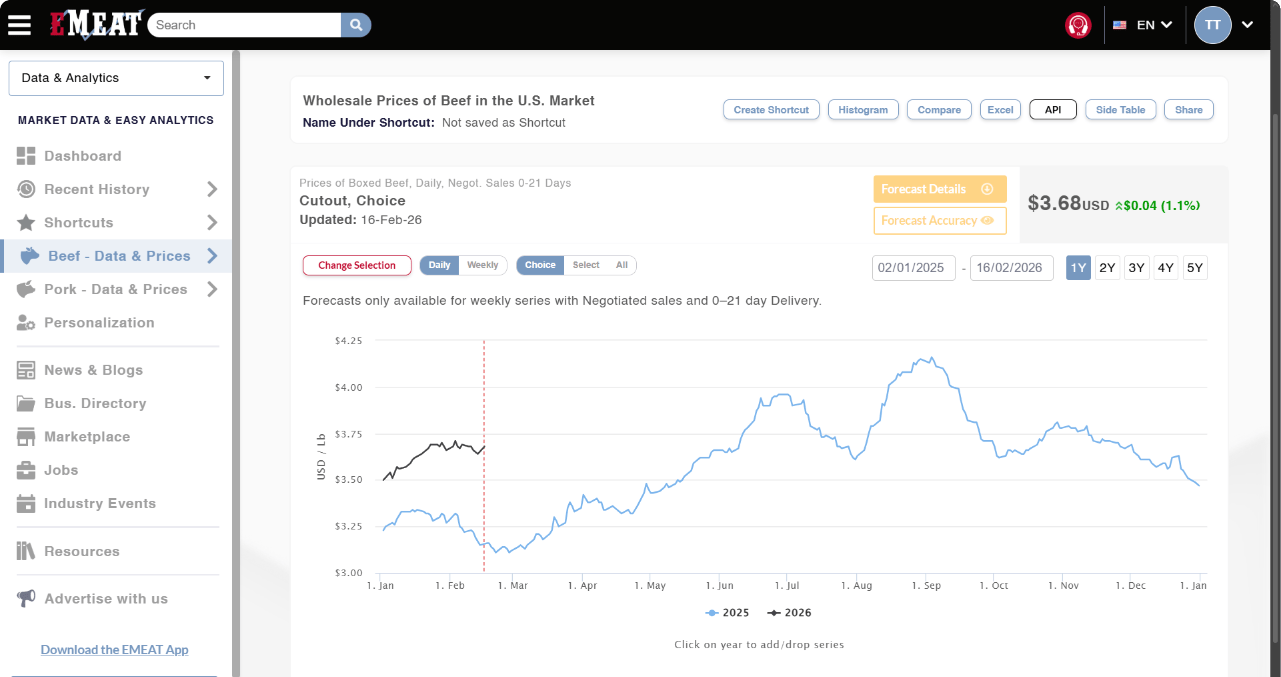Open the Data & Analytics dropdown
1281x677 pixels.
pos(116,78)
